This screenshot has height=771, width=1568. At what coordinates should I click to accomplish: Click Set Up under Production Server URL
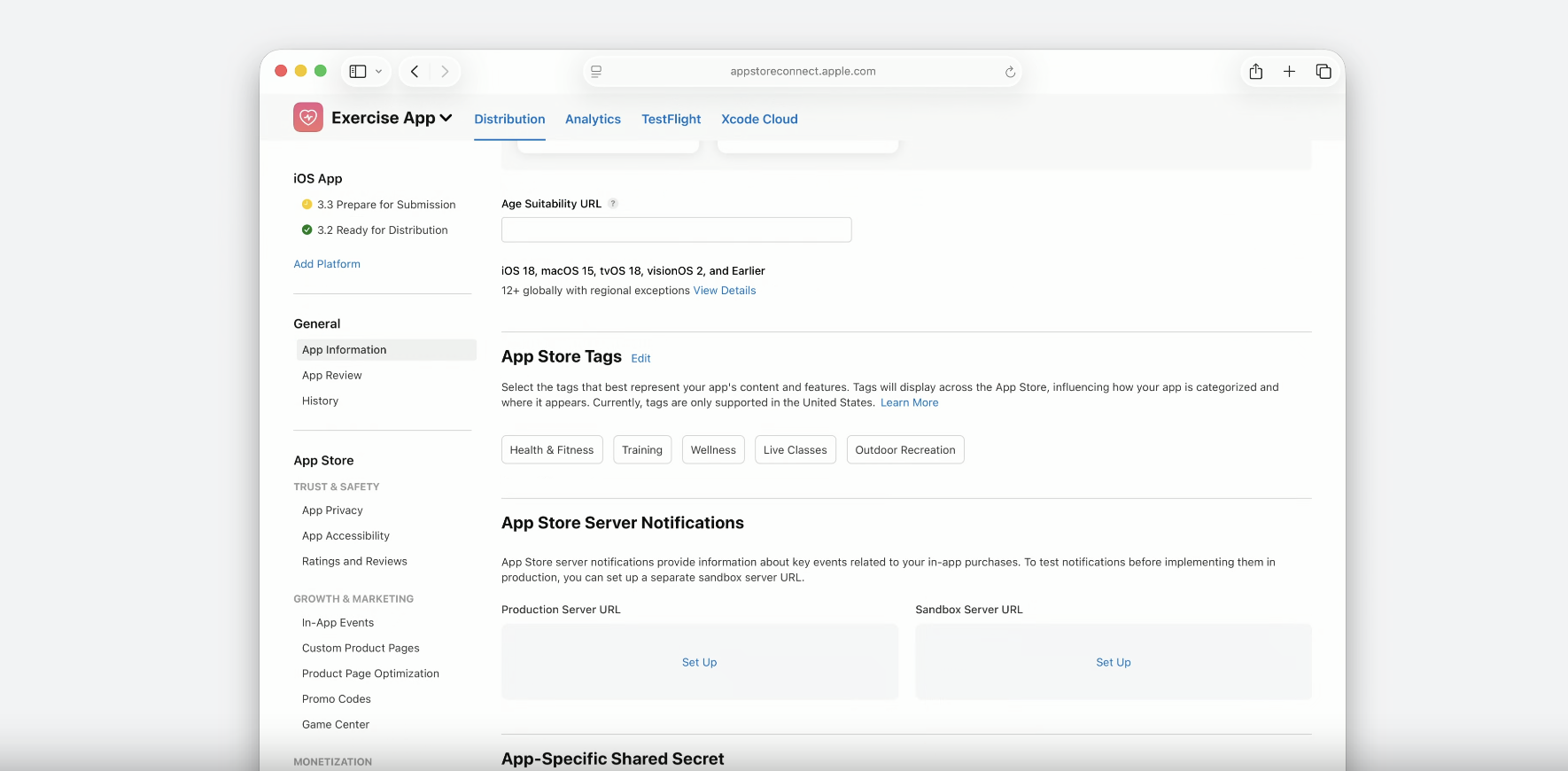[x=699, y=662]
